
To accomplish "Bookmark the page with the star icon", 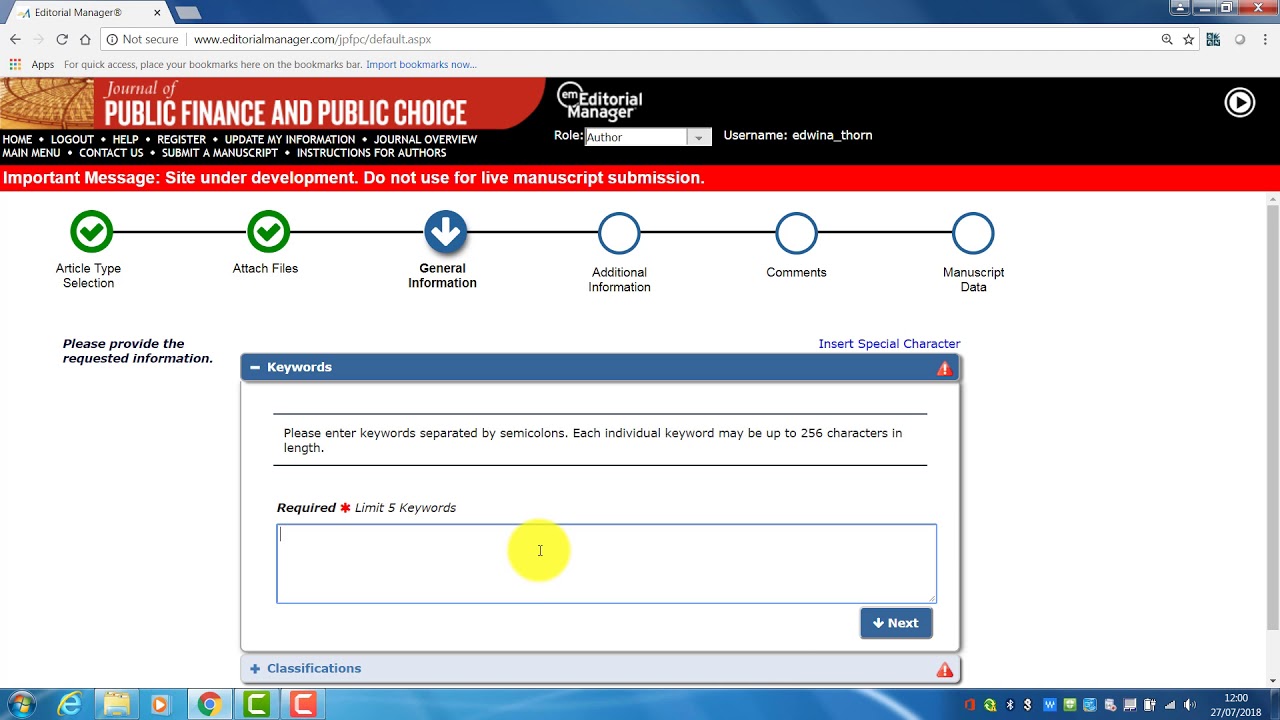I will click(x=1188, y=39).
